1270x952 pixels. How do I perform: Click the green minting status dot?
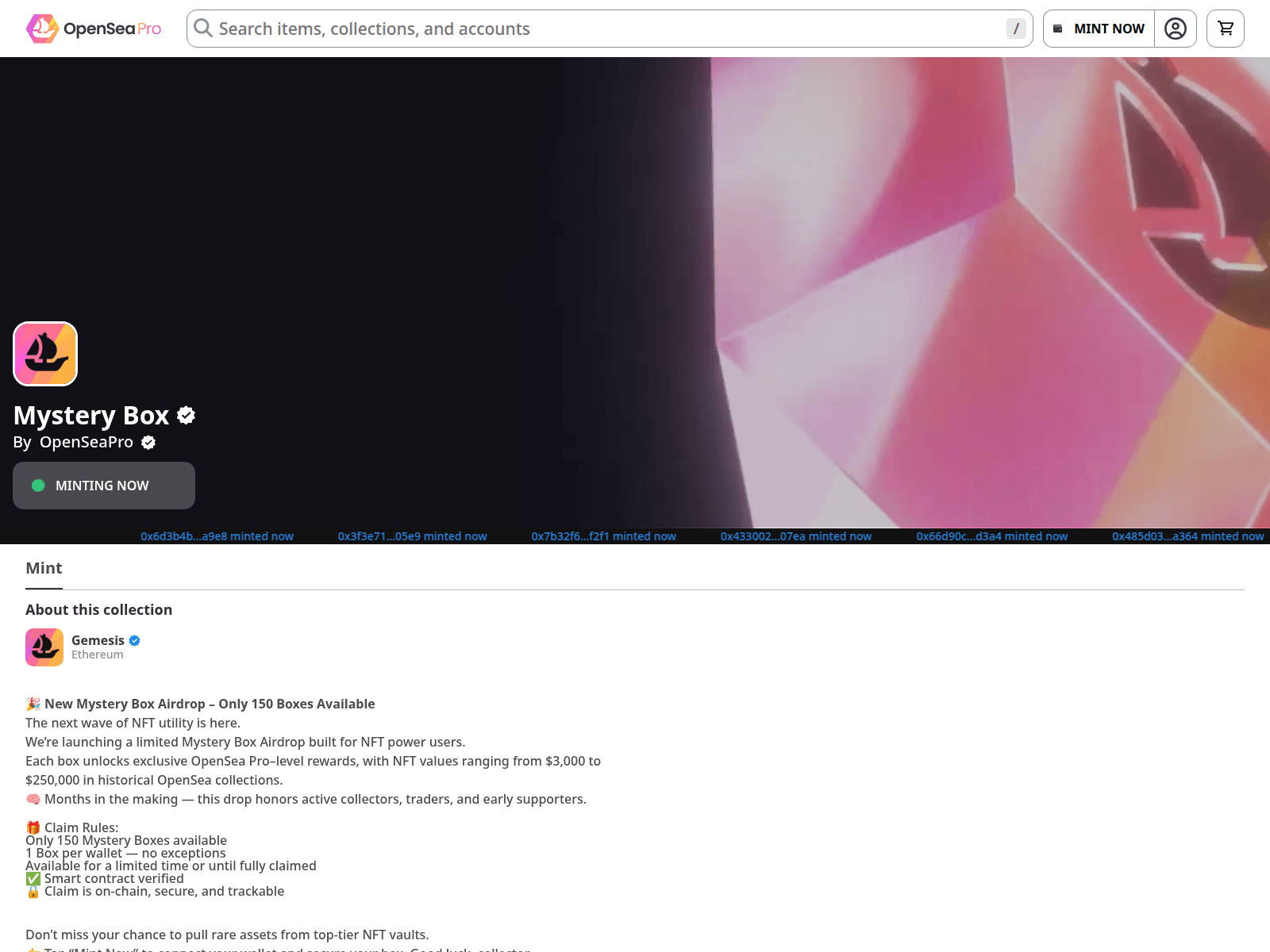click(x=38, y=486)
